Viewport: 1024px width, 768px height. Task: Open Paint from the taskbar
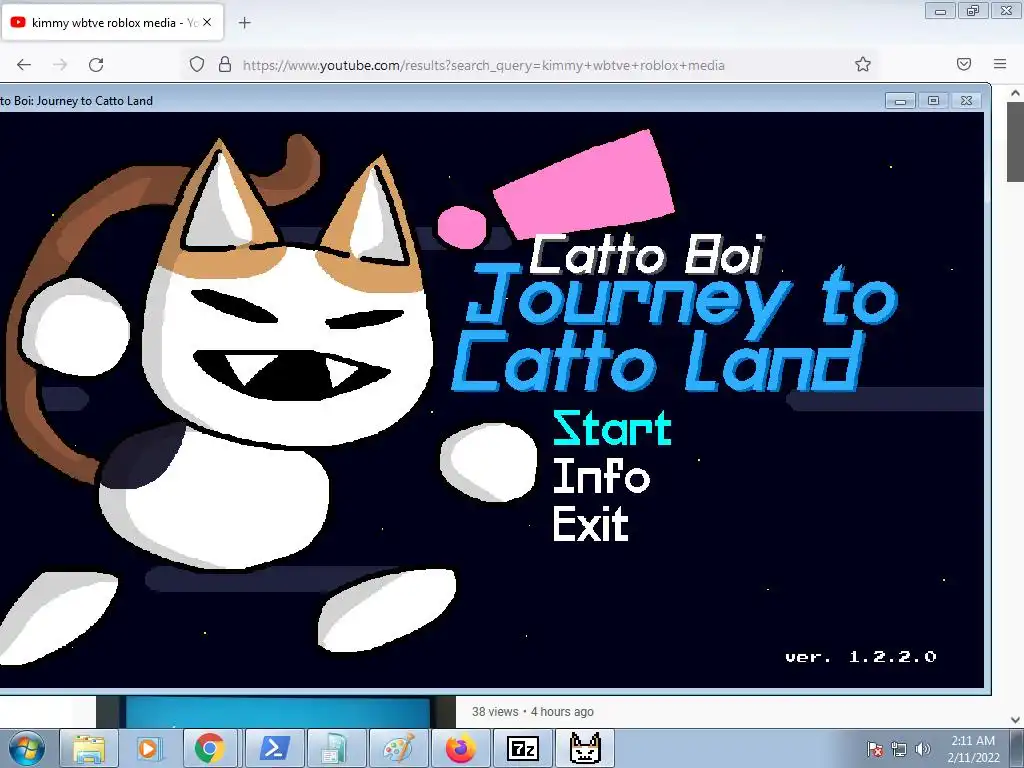coord(398,748)
